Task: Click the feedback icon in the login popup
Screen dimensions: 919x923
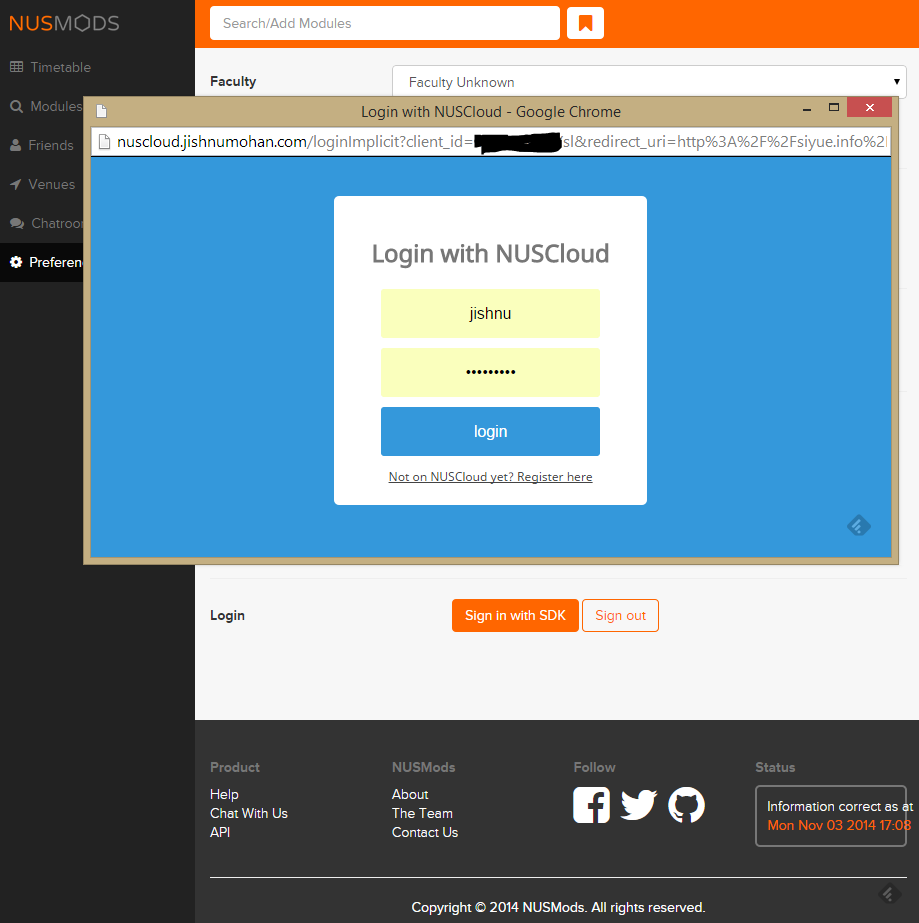Action: point(859,525)
